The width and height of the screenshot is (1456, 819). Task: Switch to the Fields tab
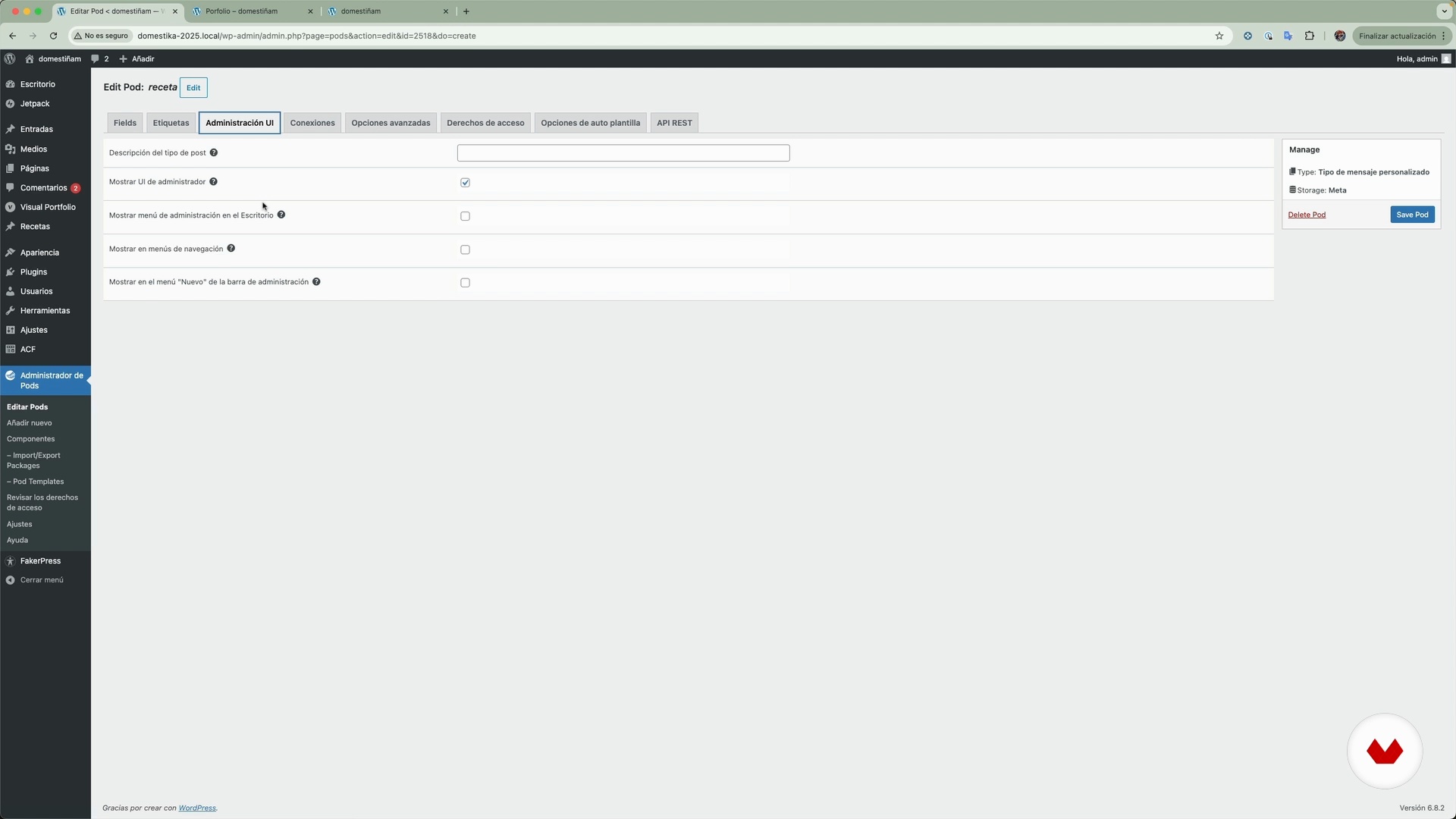click(x=125, y=123)
